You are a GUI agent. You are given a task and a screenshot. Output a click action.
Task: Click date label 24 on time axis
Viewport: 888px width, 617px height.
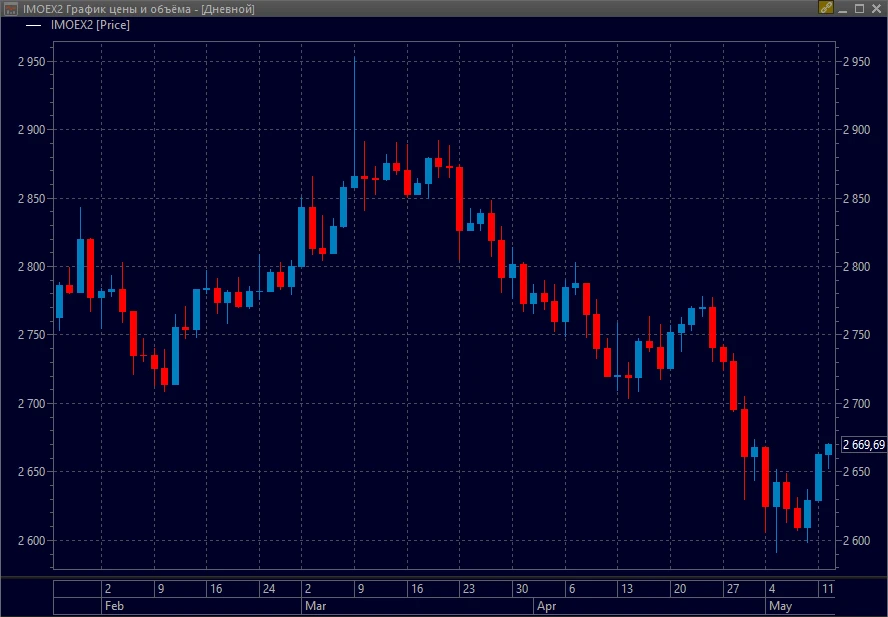coord(269,589)
